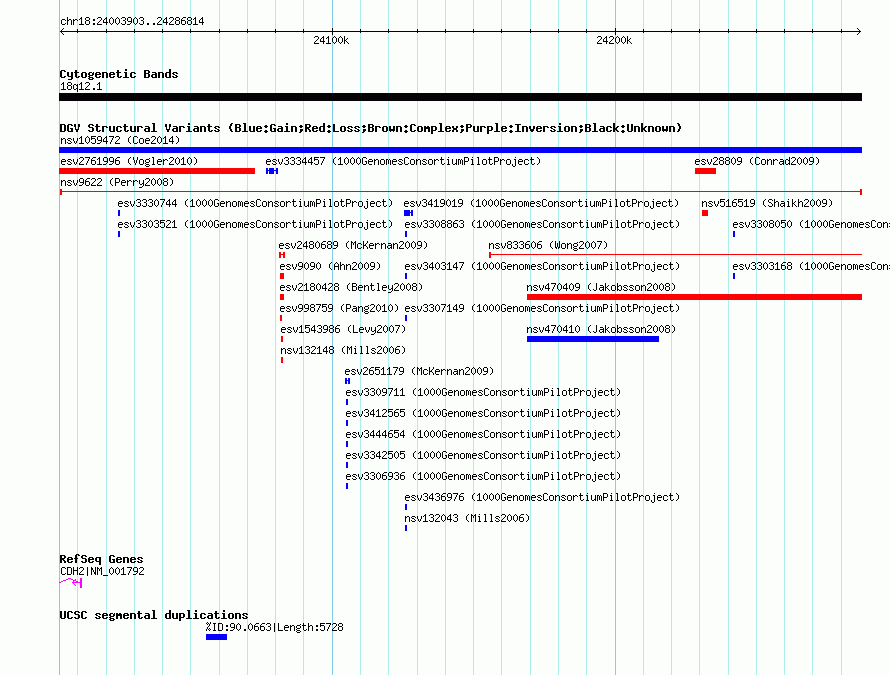Click the 24200k ruler tick label
This screenshot has height=675, width=890.
click(x=614, y=40)
